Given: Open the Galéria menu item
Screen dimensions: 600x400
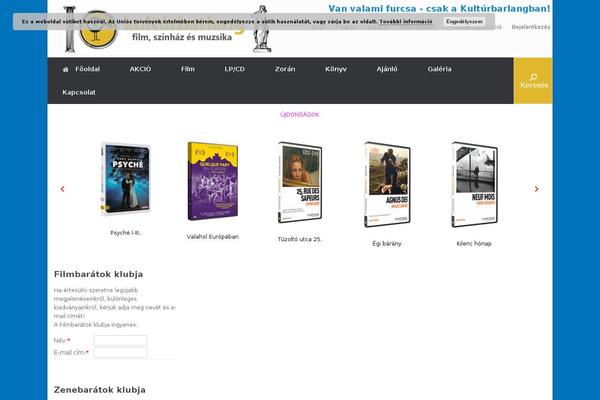Looking at the screenshot, I should 440,69.
